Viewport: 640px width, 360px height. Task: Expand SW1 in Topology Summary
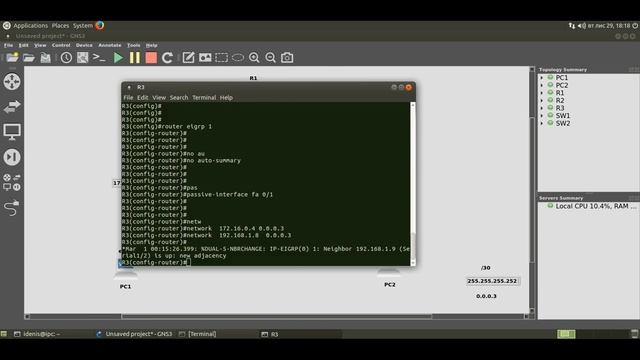click(542, 116)
